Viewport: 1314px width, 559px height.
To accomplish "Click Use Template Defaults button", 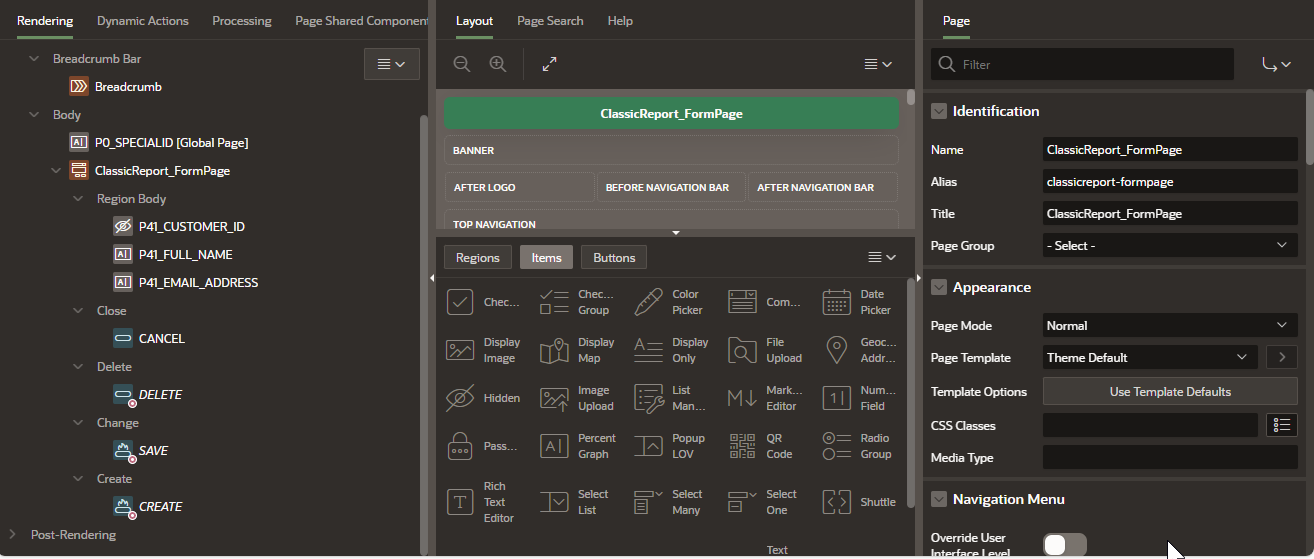I will click(1170, 391).
